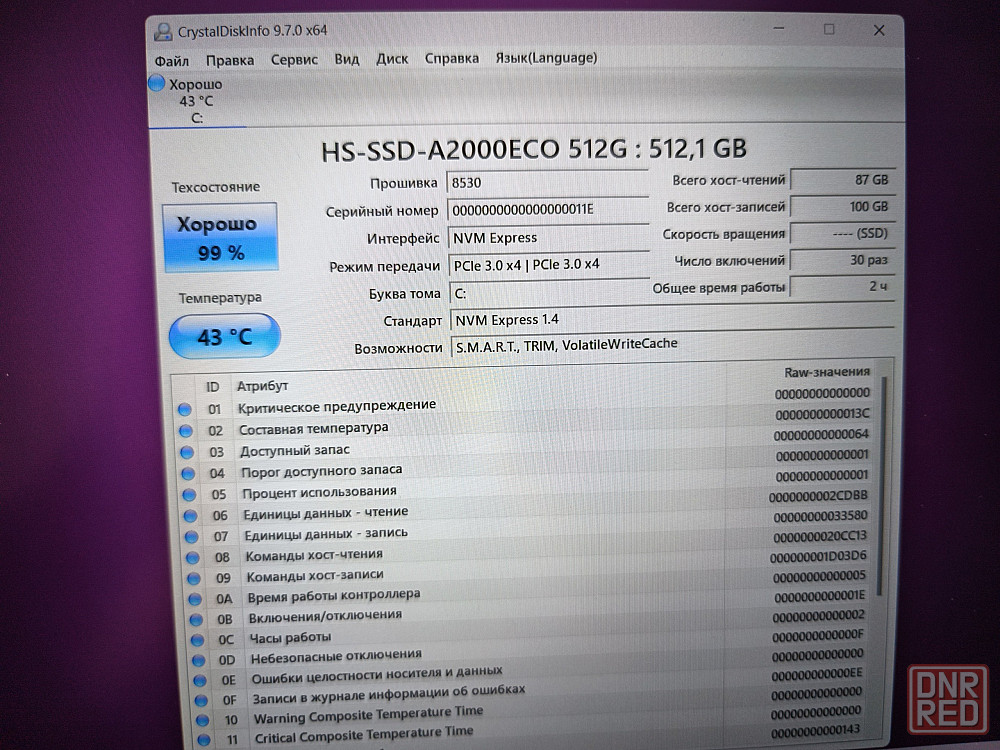
Task: Click the Хорошо 99 % health status button
Action: coord(221,237)
